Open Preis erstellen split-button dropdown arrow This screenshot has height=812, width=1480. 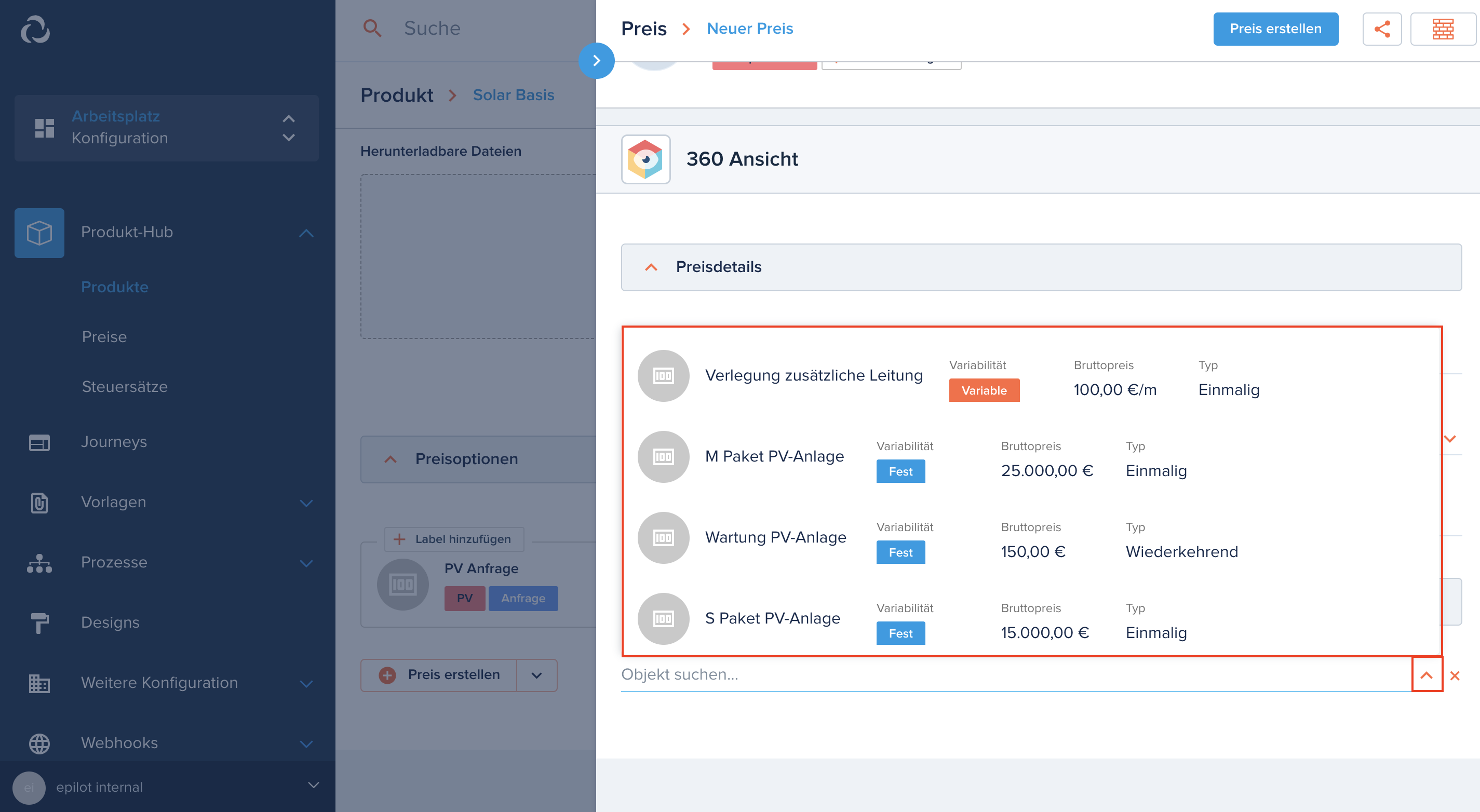(x=536, y=675)
